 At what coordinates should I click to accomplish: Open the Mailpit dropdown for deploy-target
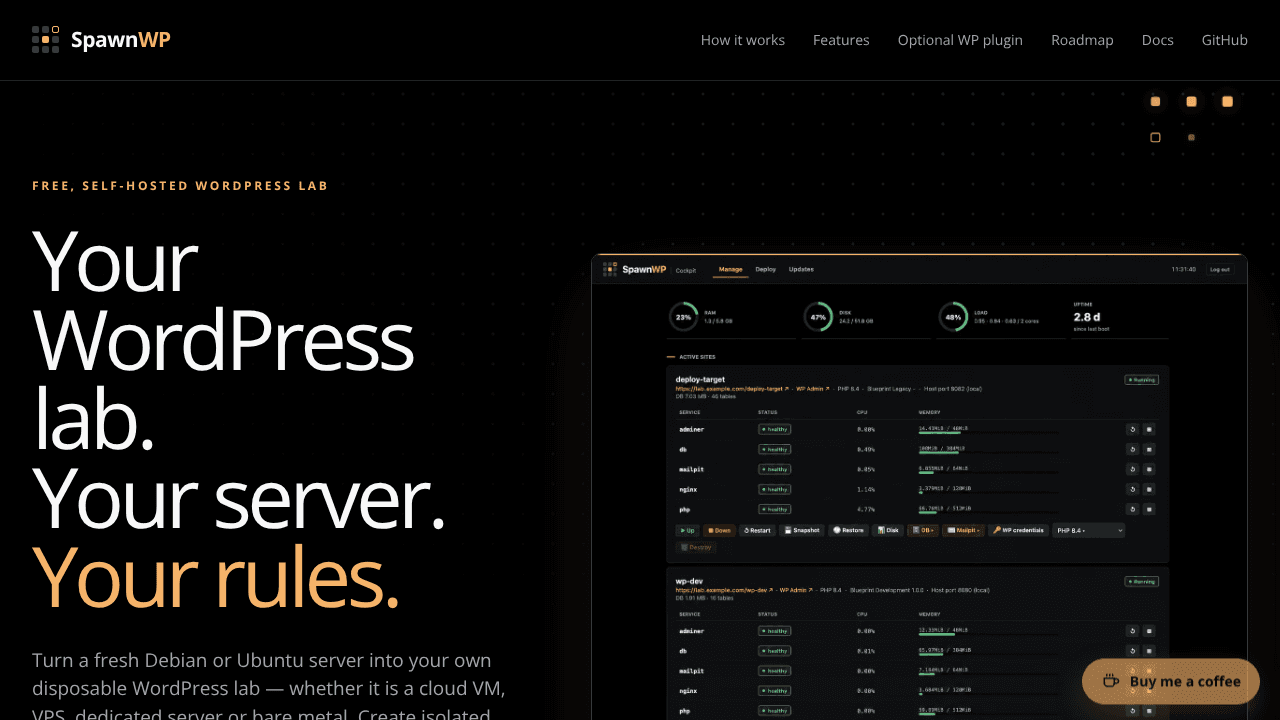(964, 530)
